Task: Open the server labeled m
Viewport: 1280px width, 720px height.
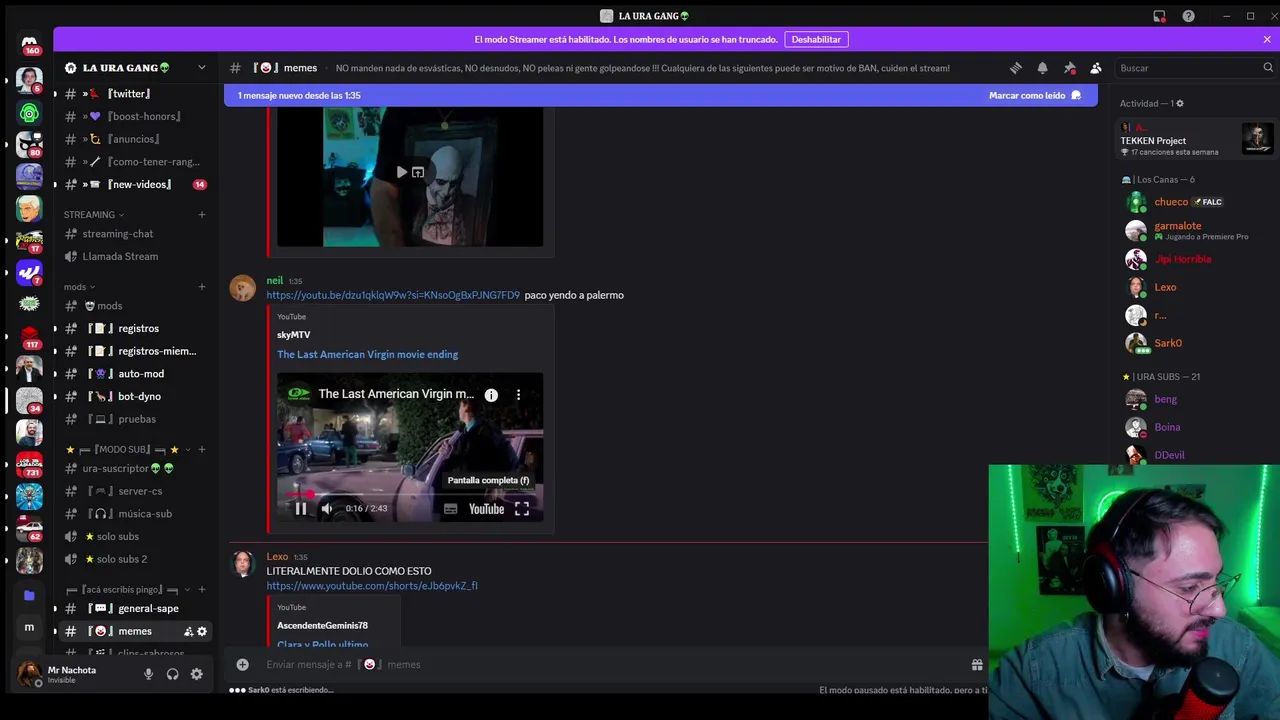Action: [x=29, y=627]
